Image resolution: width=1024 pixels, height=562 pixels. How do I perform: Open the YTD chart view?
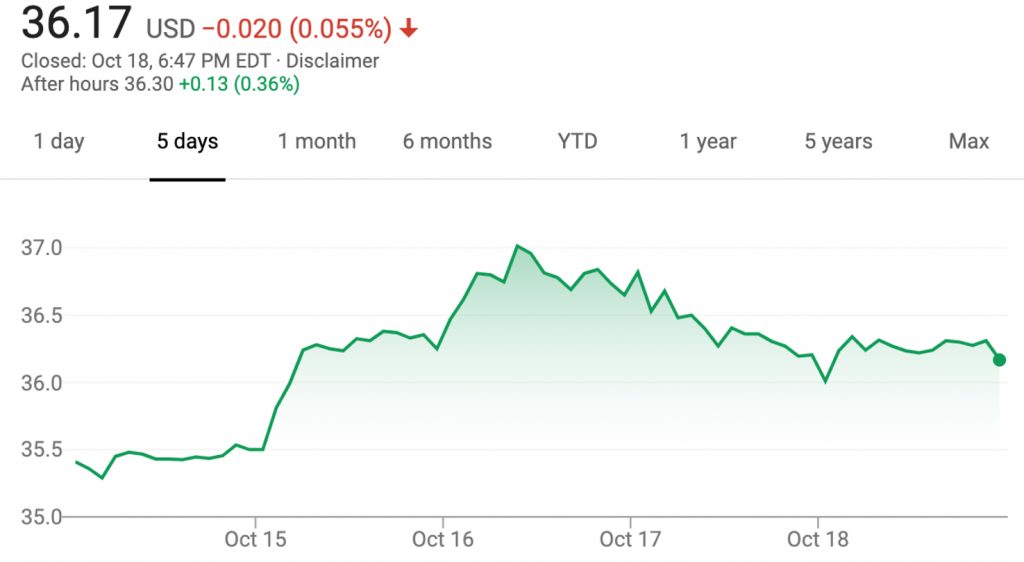(x=577, y=141)
